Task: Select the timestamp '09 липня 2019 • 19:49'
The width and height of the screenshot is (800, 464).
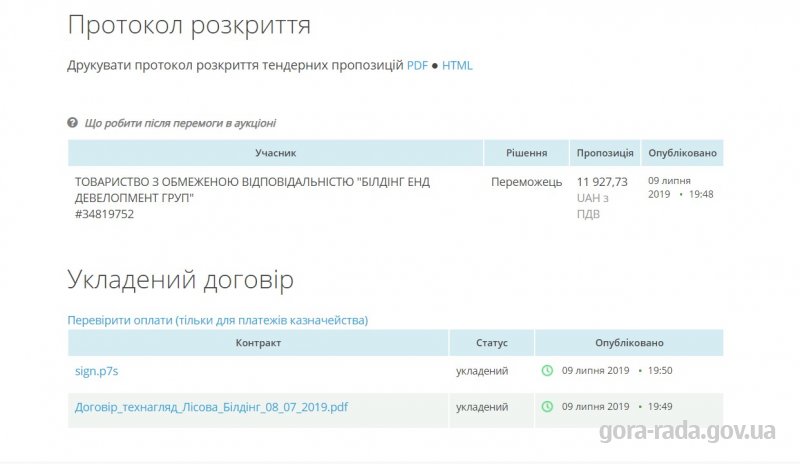Action: (617, 407)
